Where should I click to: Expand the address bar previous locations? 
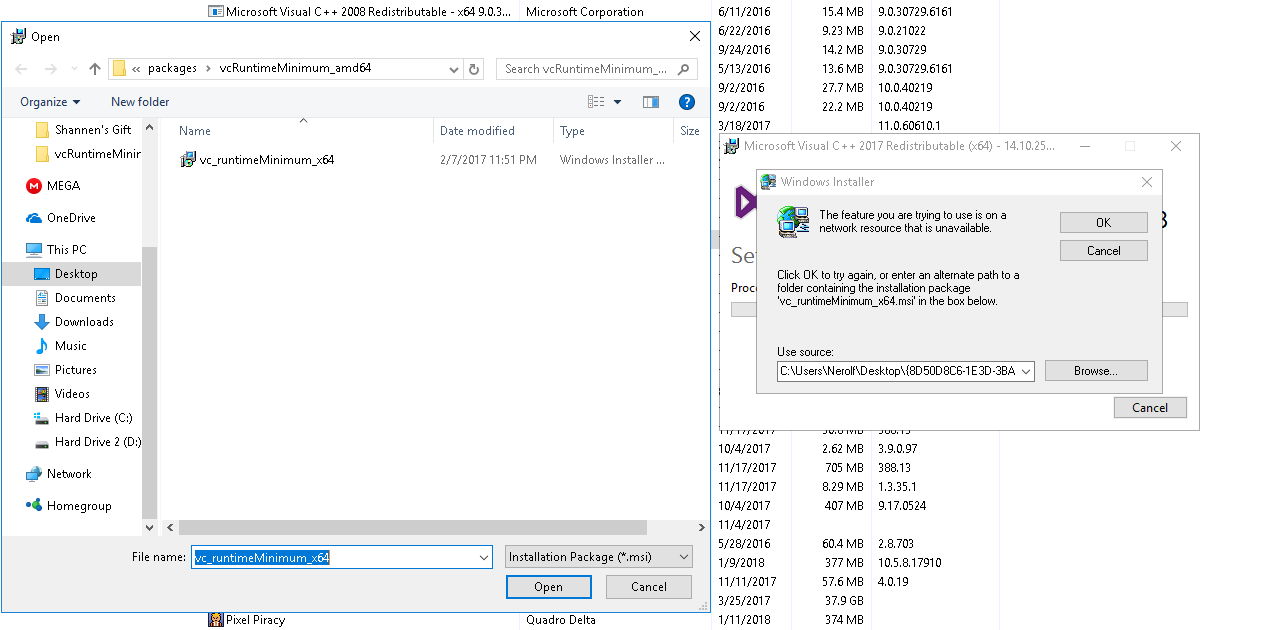coord(454,69)
